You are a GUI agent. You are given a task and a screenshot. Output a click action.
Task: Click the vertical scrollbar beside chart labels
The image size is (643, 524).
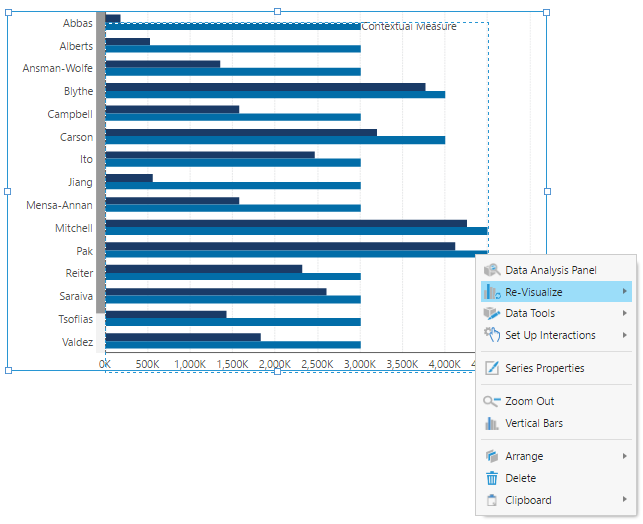click(100, 162)
